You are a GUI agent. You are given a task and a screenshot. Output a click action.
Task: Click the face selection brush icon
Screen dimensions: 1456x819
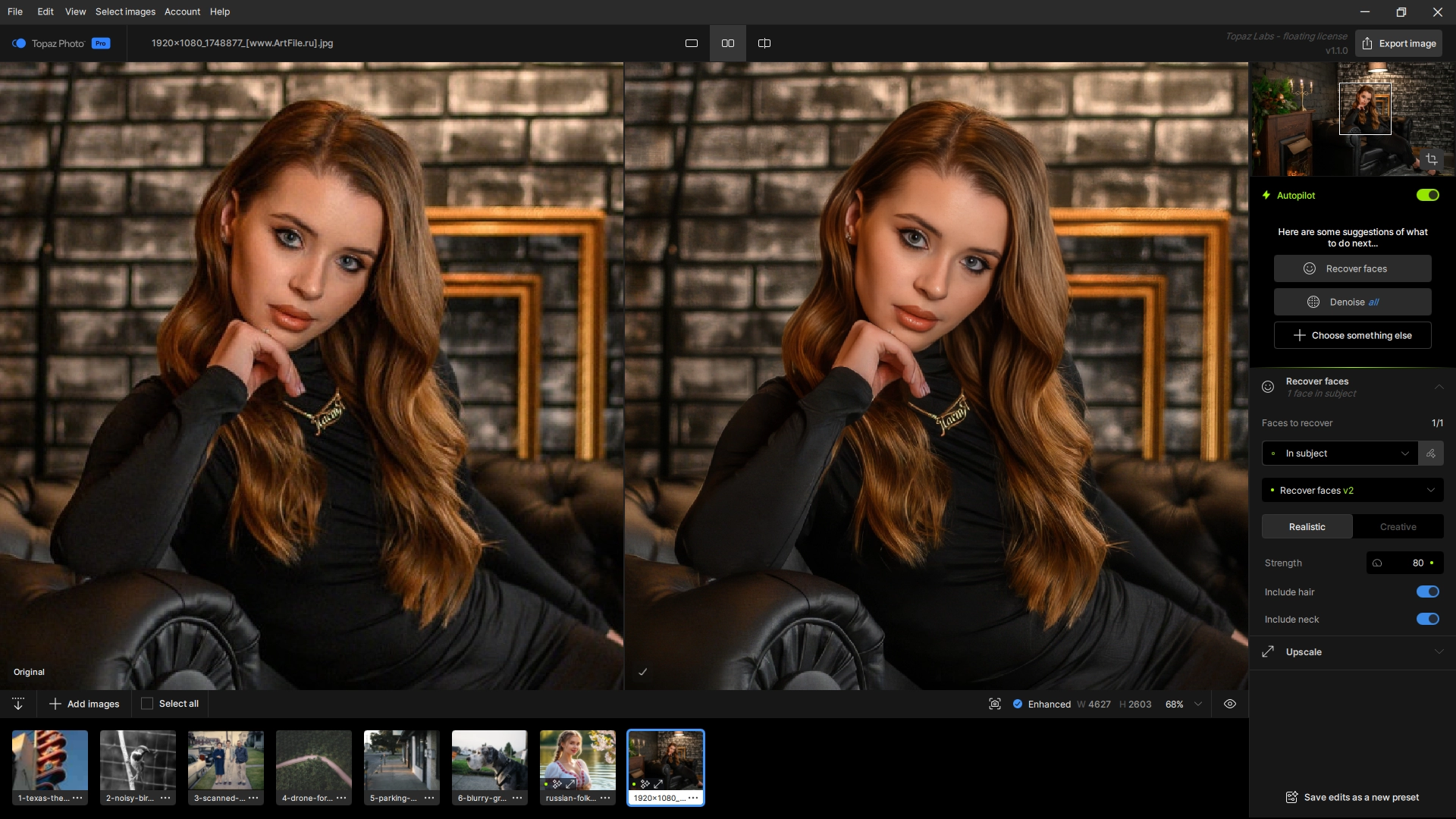point(1431,453)
